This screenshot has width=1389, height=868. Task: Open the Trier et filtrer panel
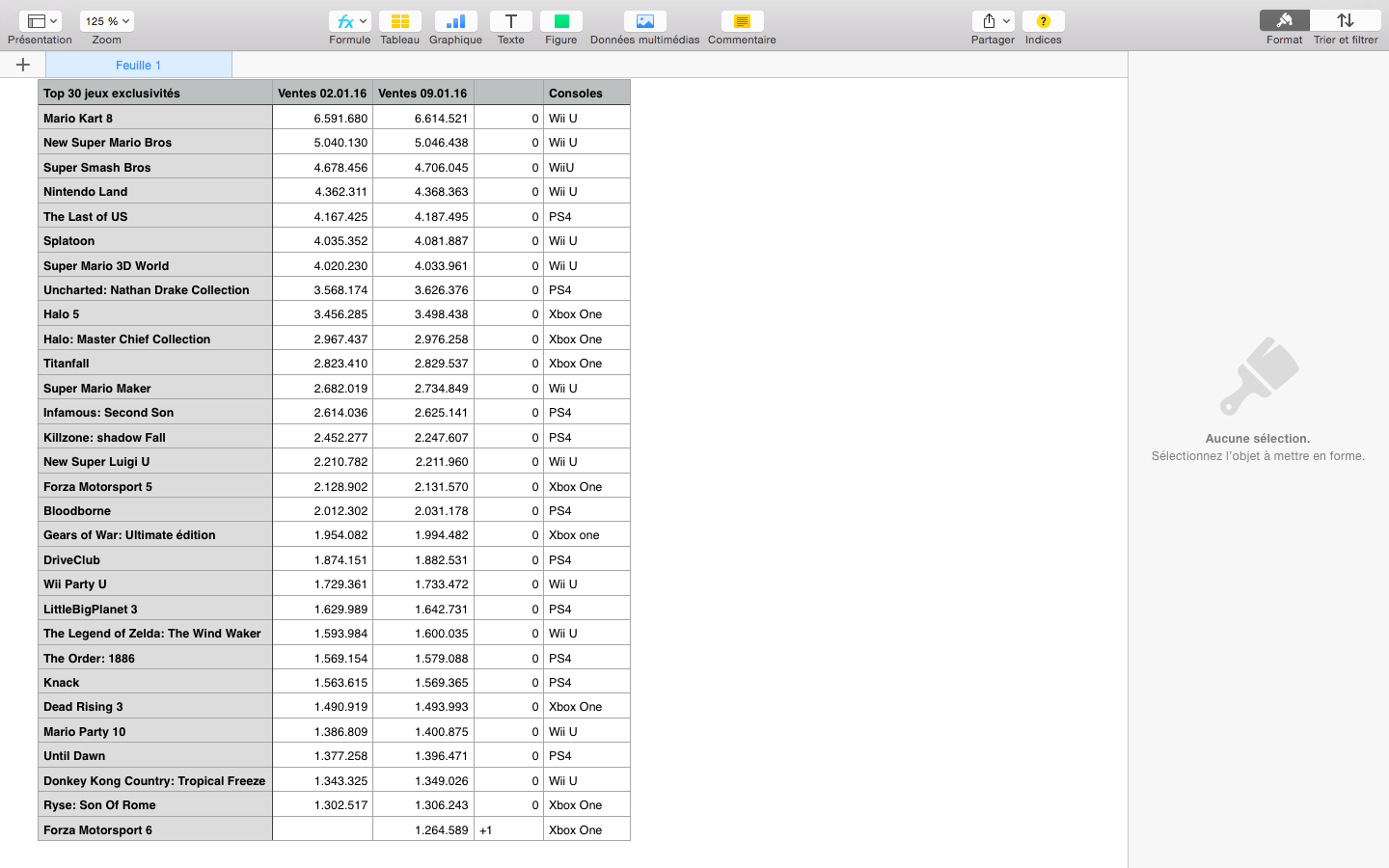point(1345,21)
